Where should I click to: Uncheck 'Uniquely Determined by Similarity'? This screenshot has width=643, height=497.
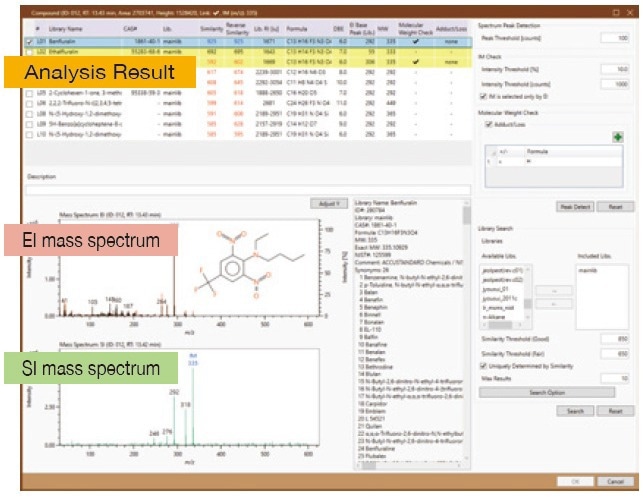pyautogui.click(x=484, y=366)
